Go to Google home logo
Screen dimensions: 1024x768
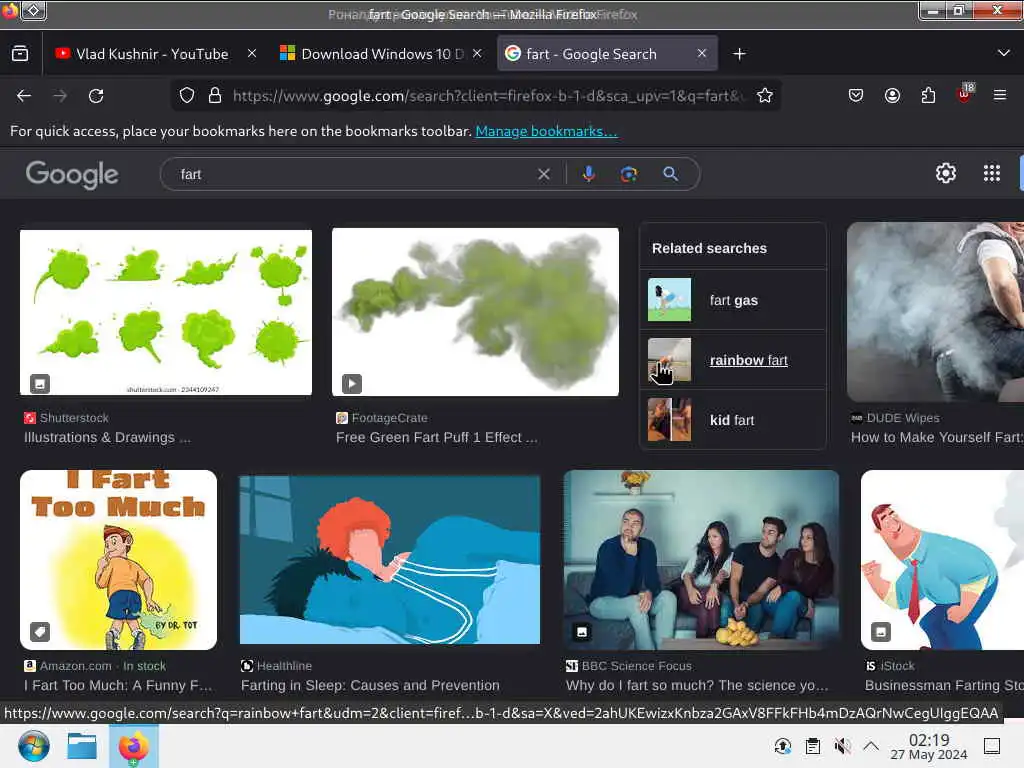[72, 174]
